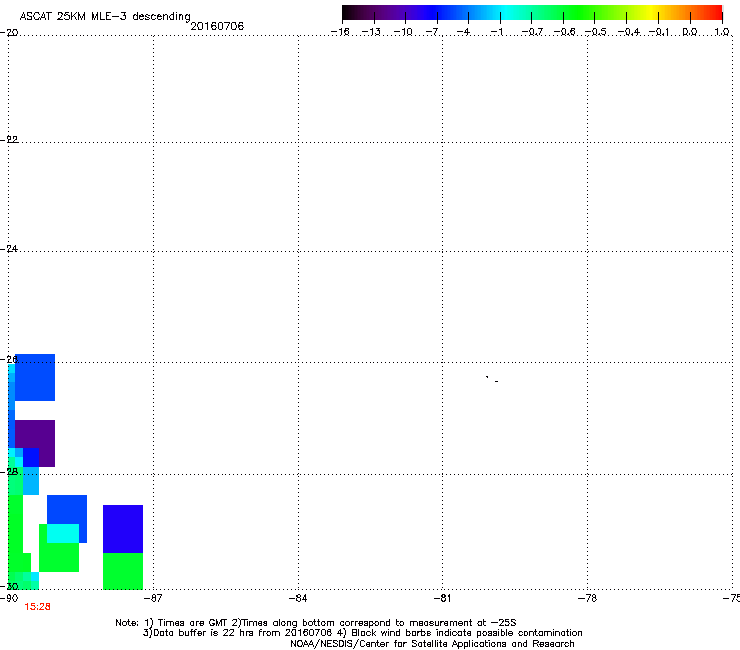Select the -10 color scale label
Image resolution: width=740 pixels, height=650 pixels.
[x=403, y=32]
